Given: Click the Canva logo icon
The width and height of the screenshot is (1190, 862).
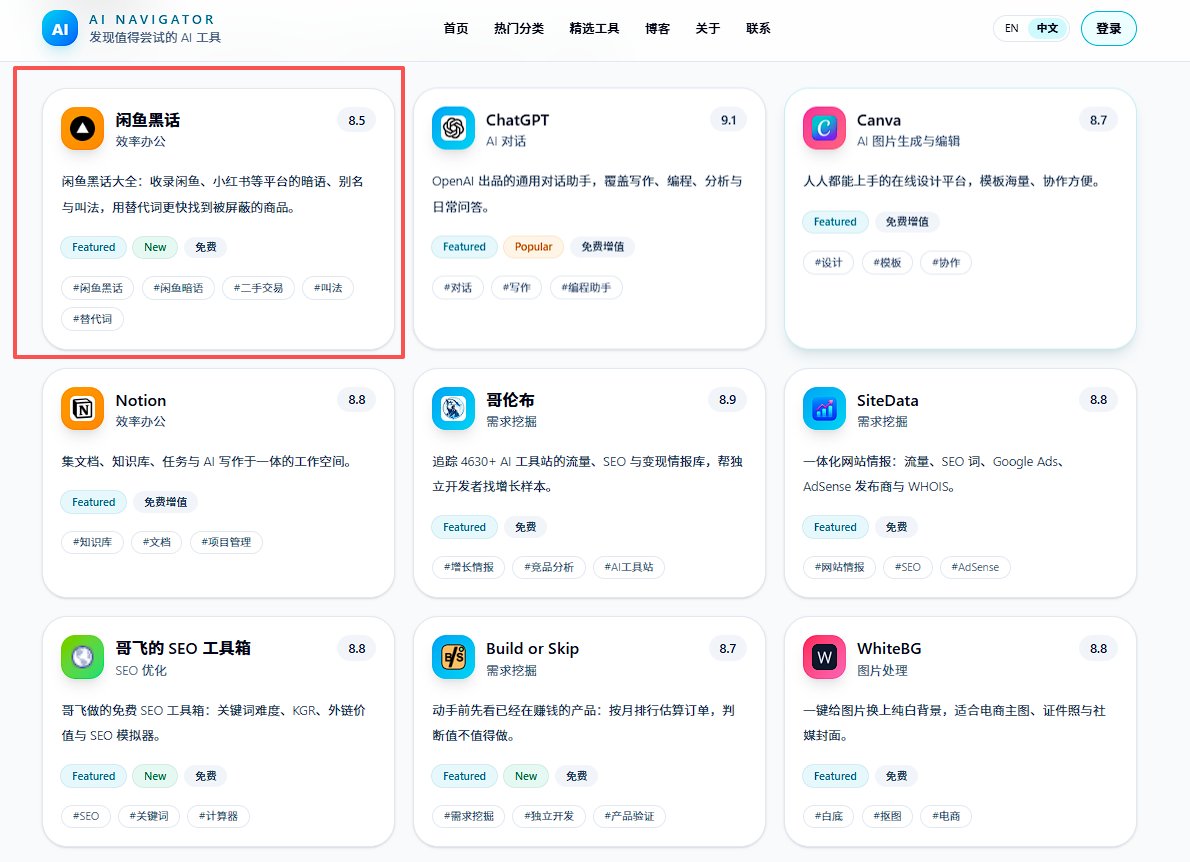Looking at the screenshot, I should pos(824,128).
